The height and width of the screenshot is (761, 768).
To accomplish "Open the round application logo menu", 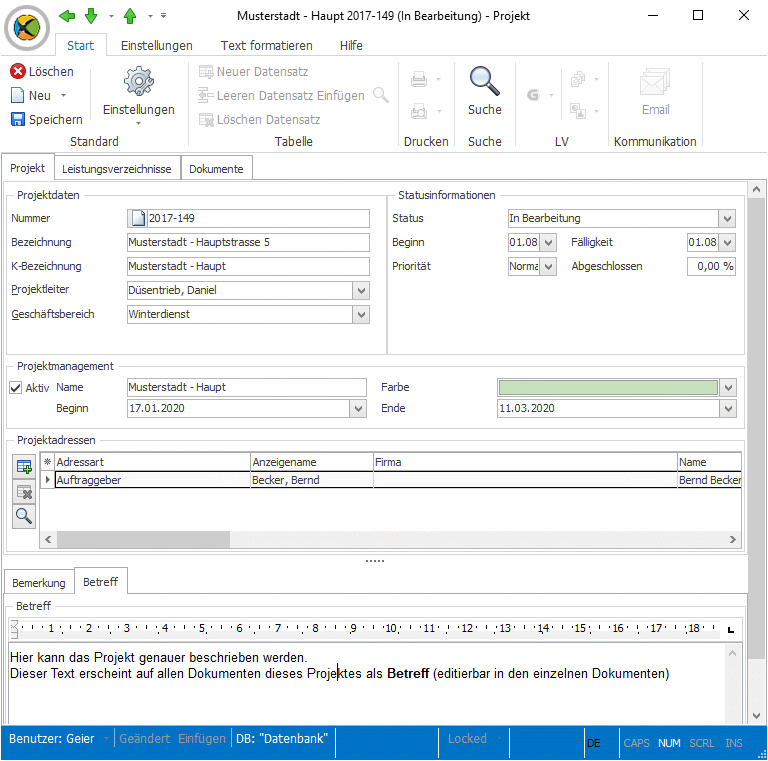I will coord(27,28).
